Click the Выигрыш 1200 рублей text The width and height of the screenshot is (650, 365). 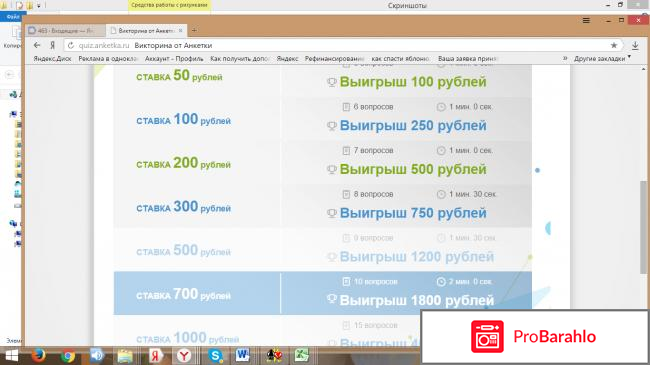pyautogui.click(x=417, y=257)
